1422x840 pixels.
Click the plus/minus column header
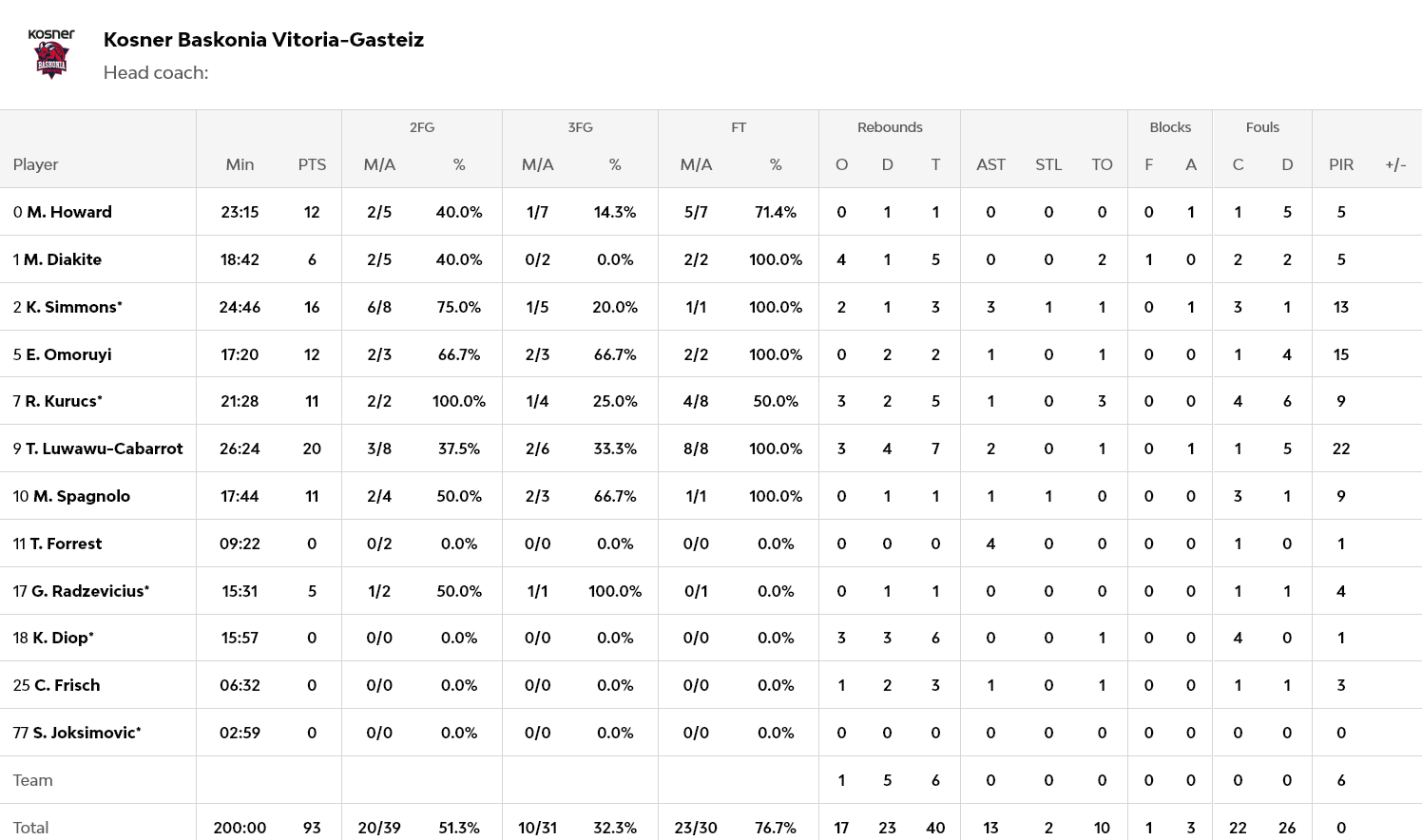[x=1395, y=164]
